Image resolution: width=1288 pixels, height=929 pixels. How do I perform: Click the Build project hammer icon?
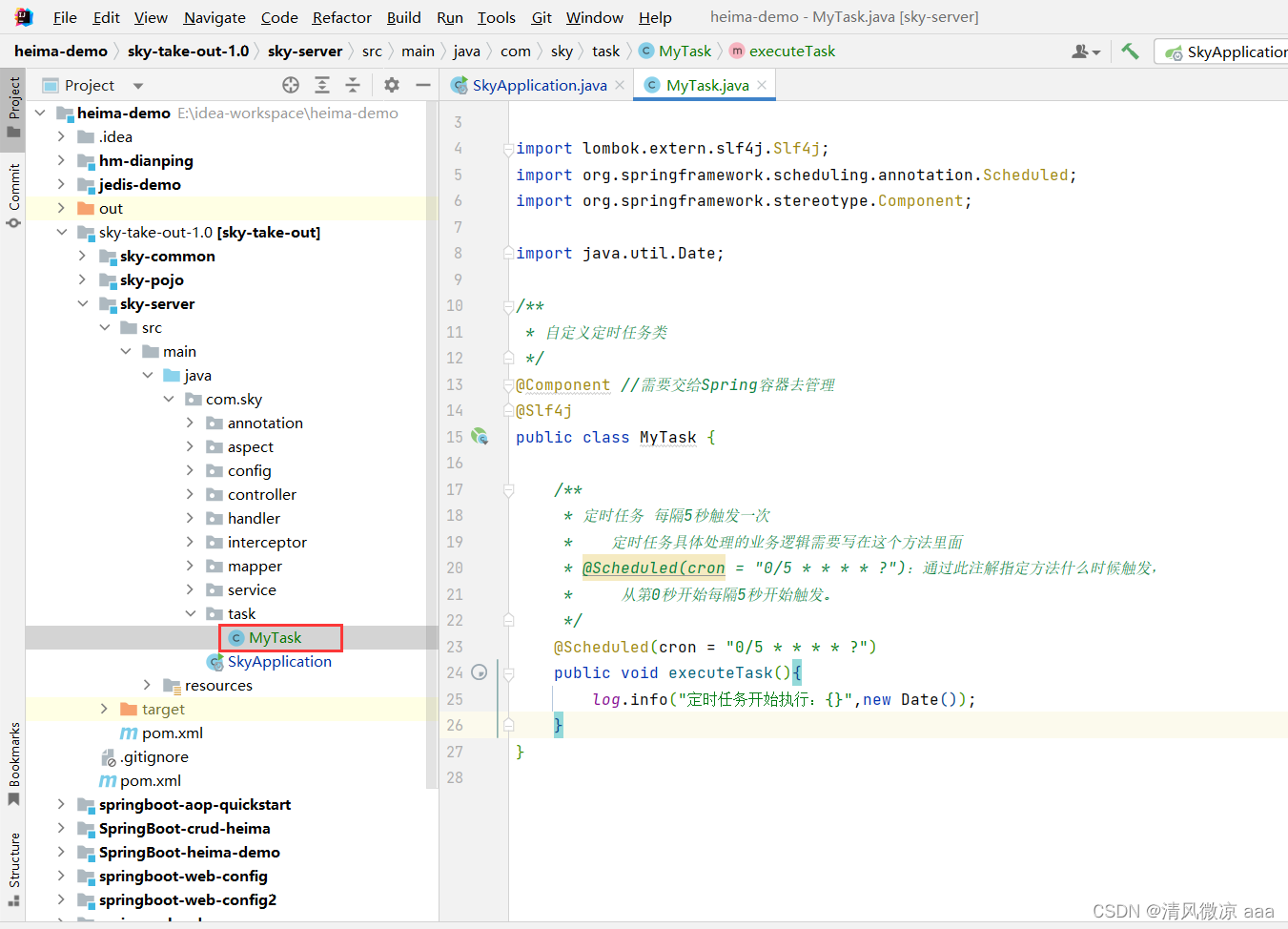[x=1130, y=52]
